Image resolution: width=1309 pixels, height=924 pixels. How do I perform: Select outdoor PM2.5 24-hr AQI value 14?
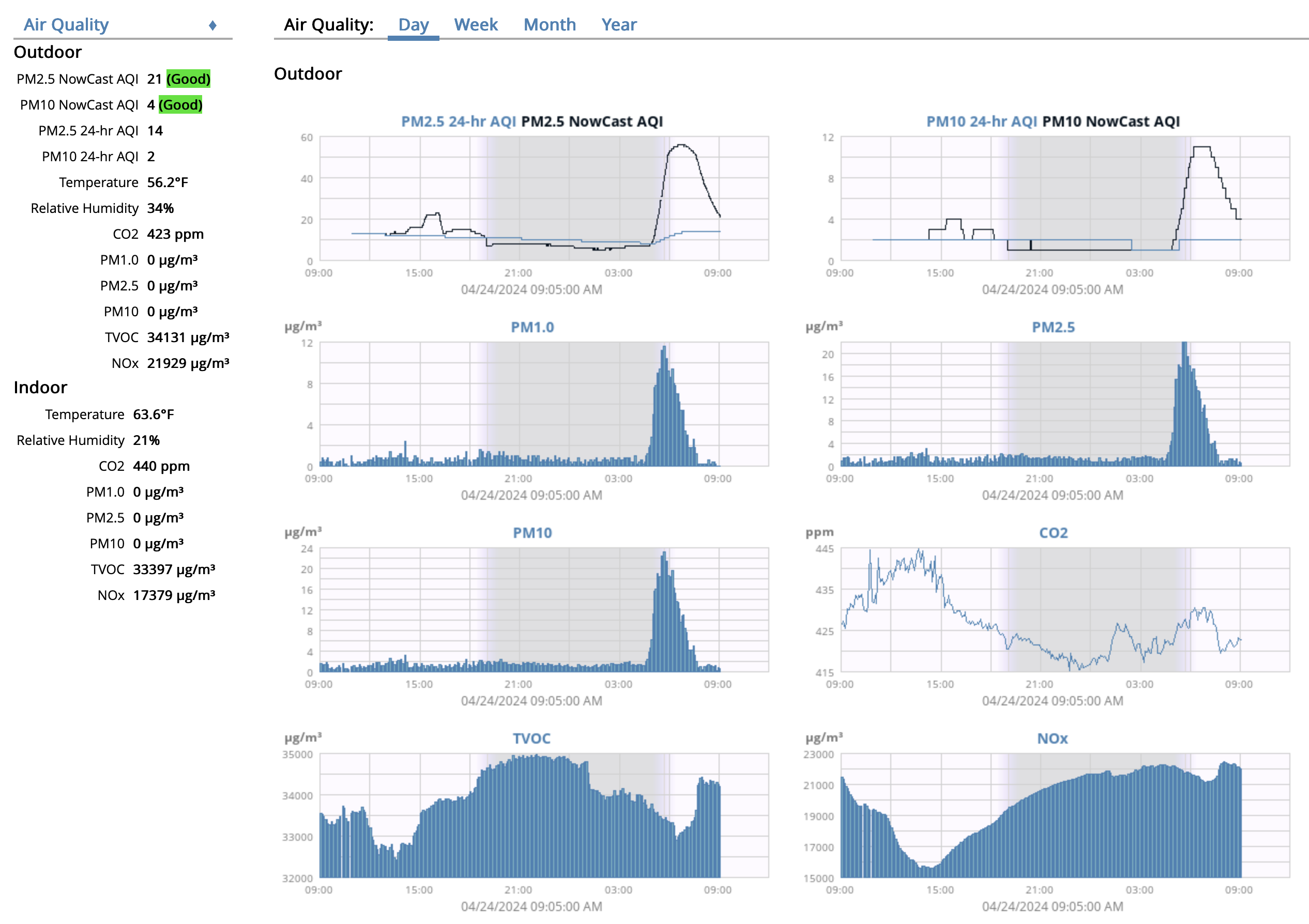[155, 131]
